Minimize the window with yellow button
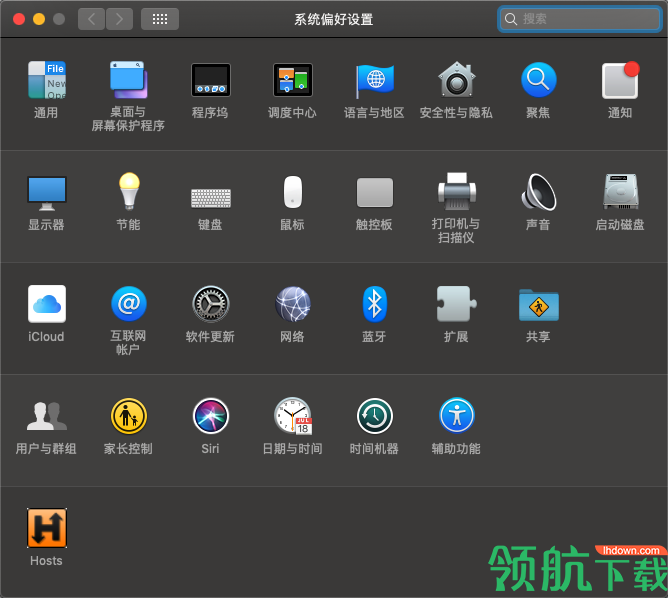Image resolution: width=668 pixels, height=598 pixels. pyautogui.click(x=39, y=19)
